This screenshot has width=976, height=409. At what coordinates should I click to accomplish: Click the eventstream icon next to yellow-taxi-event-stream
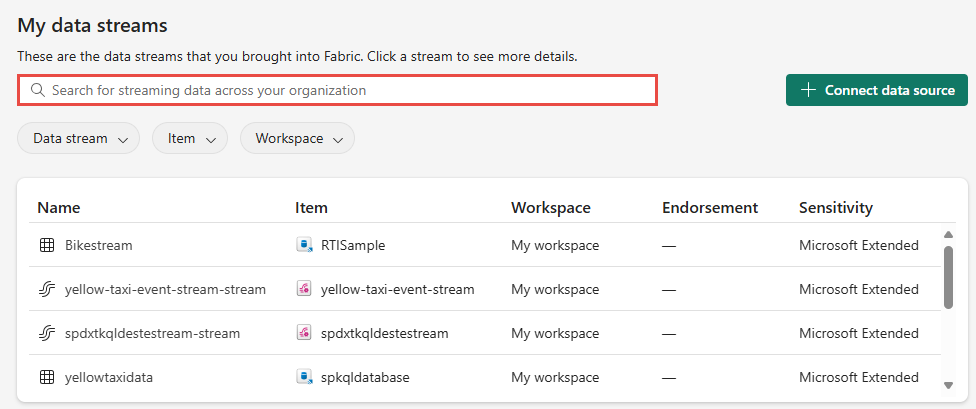pos(304,289)
